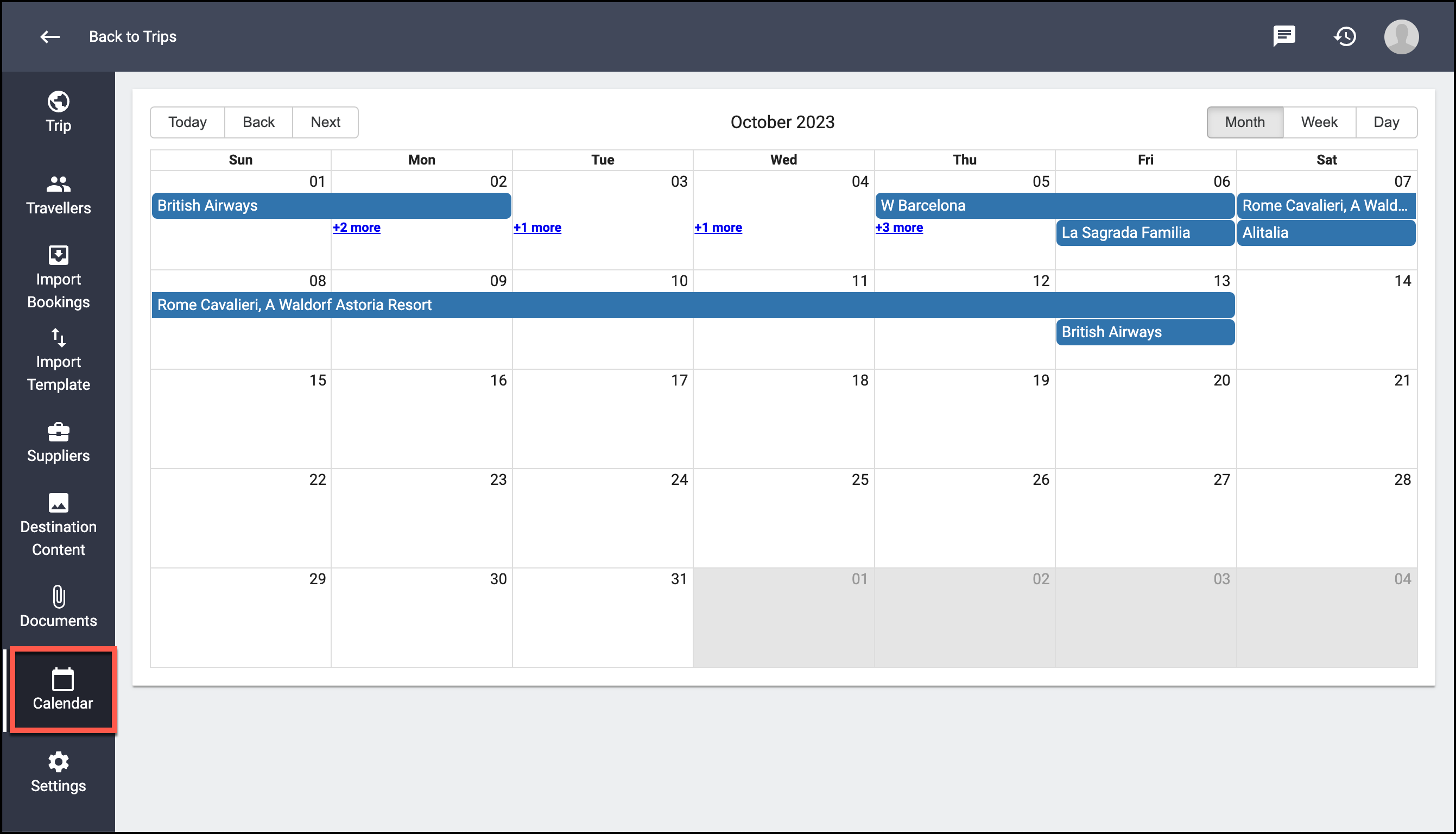This screenshot has width=1456, height=834.
Task: Select date 10 in October
Action: (x=679, y=281)
